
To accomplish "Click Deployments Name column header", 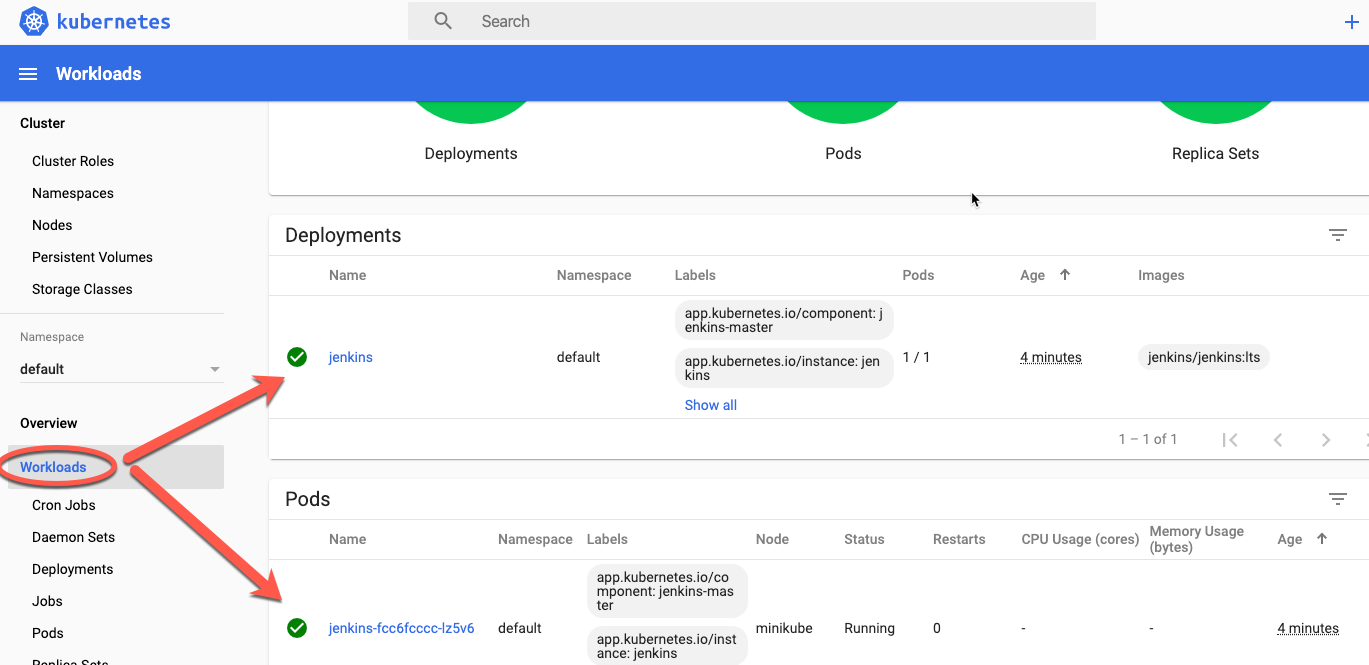I will click(x=347, y=275).
